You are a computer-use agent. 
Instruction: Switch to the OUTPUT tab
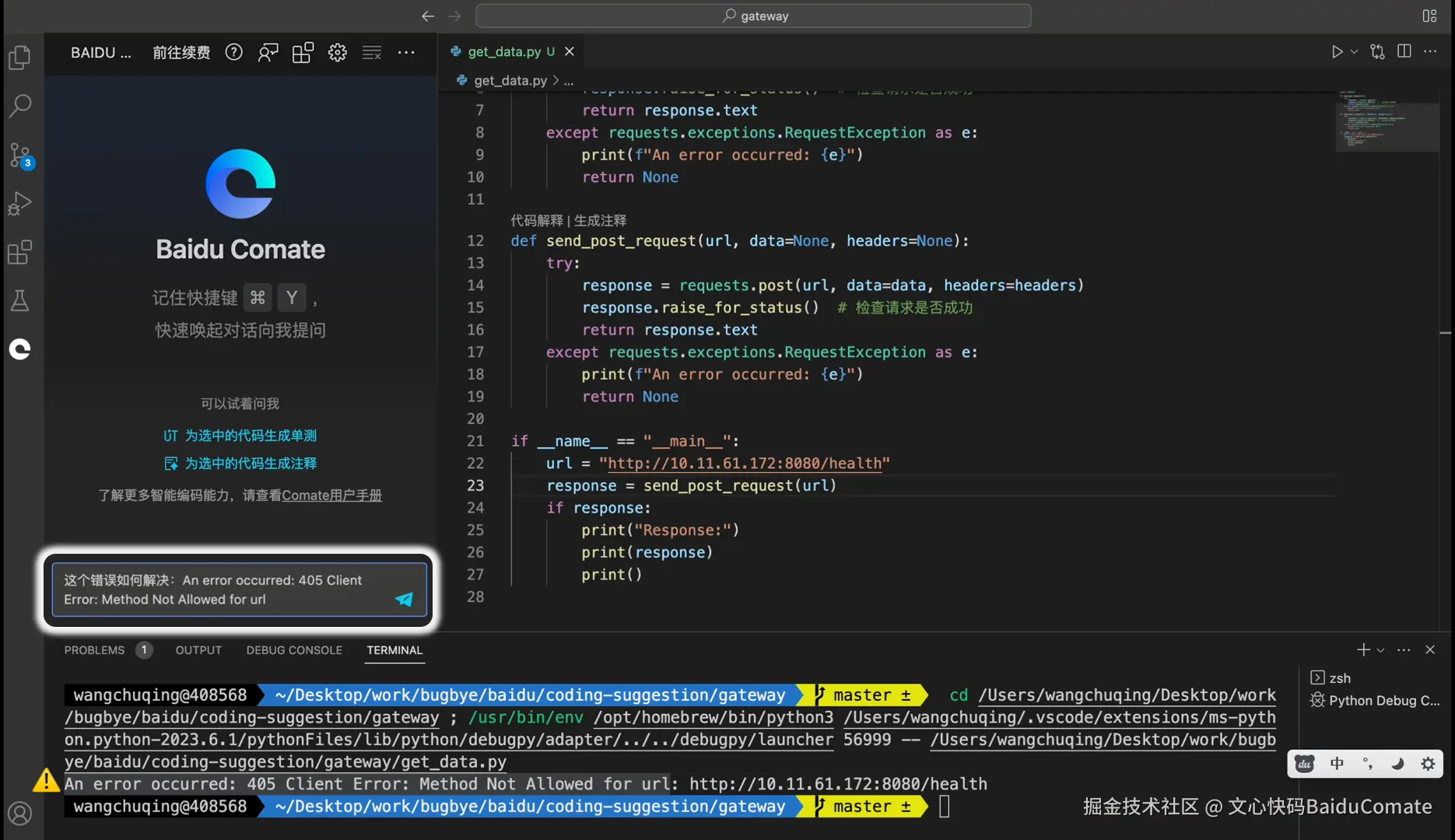pyautogui.click(x=198, y=650)
